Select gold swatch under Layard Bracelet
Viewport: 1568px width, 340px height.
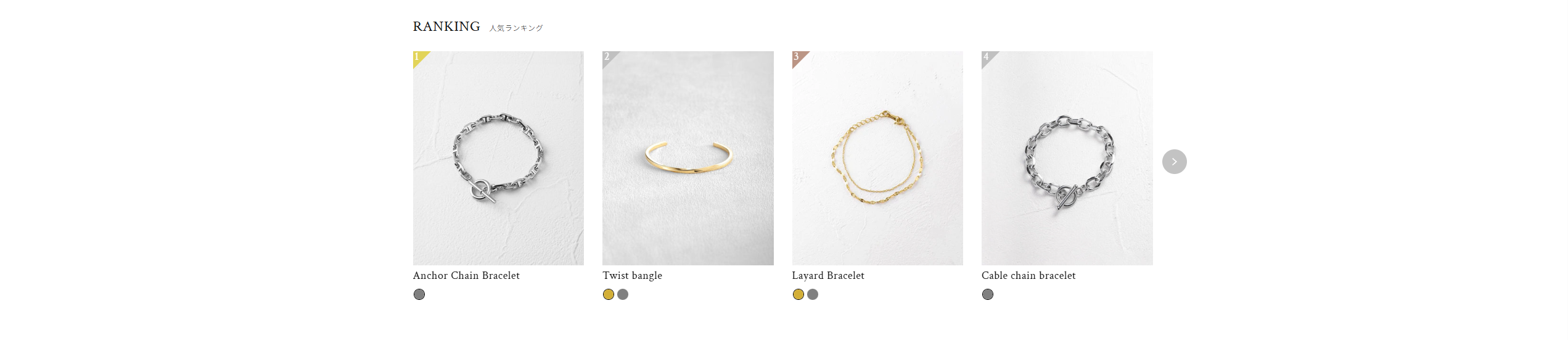point(798,294)
